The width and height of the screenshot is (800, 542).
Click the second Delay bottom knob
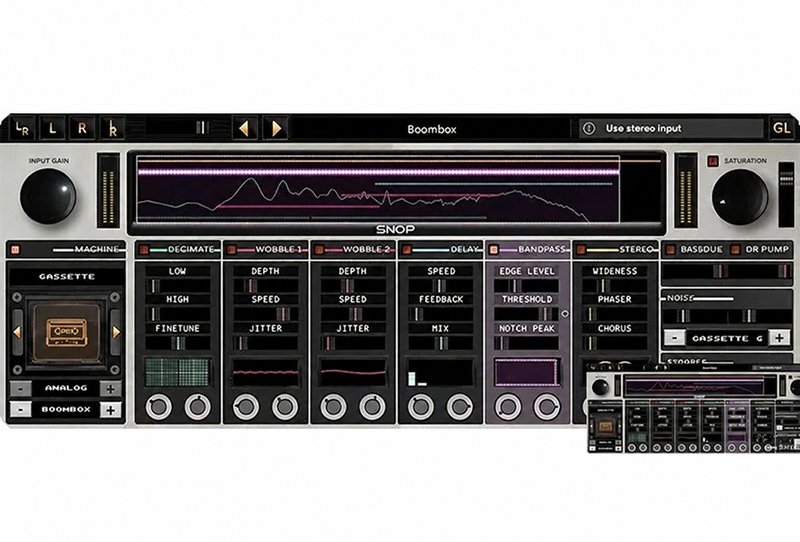tap(460, 407)
